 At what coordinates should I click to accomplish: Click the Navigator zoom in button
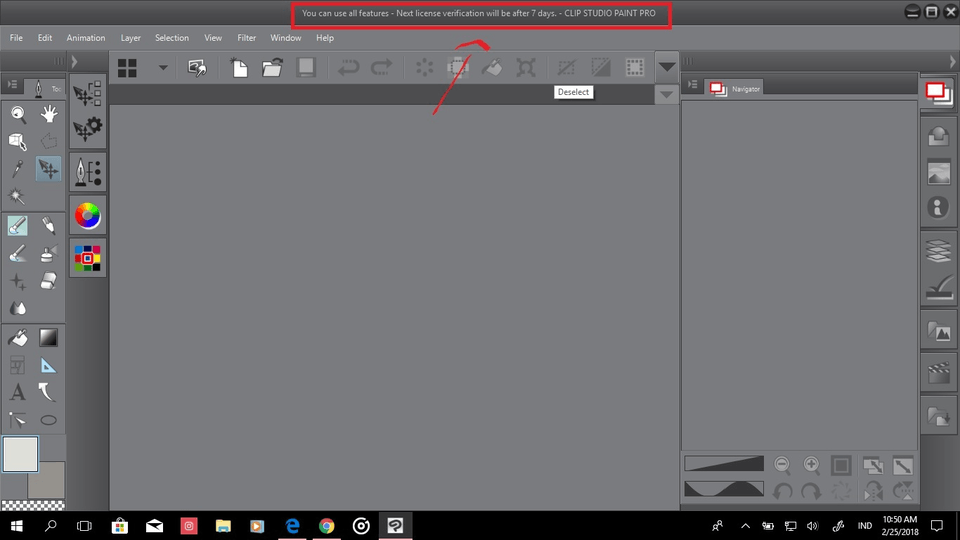pyautogui.click(x=811, y=465)
